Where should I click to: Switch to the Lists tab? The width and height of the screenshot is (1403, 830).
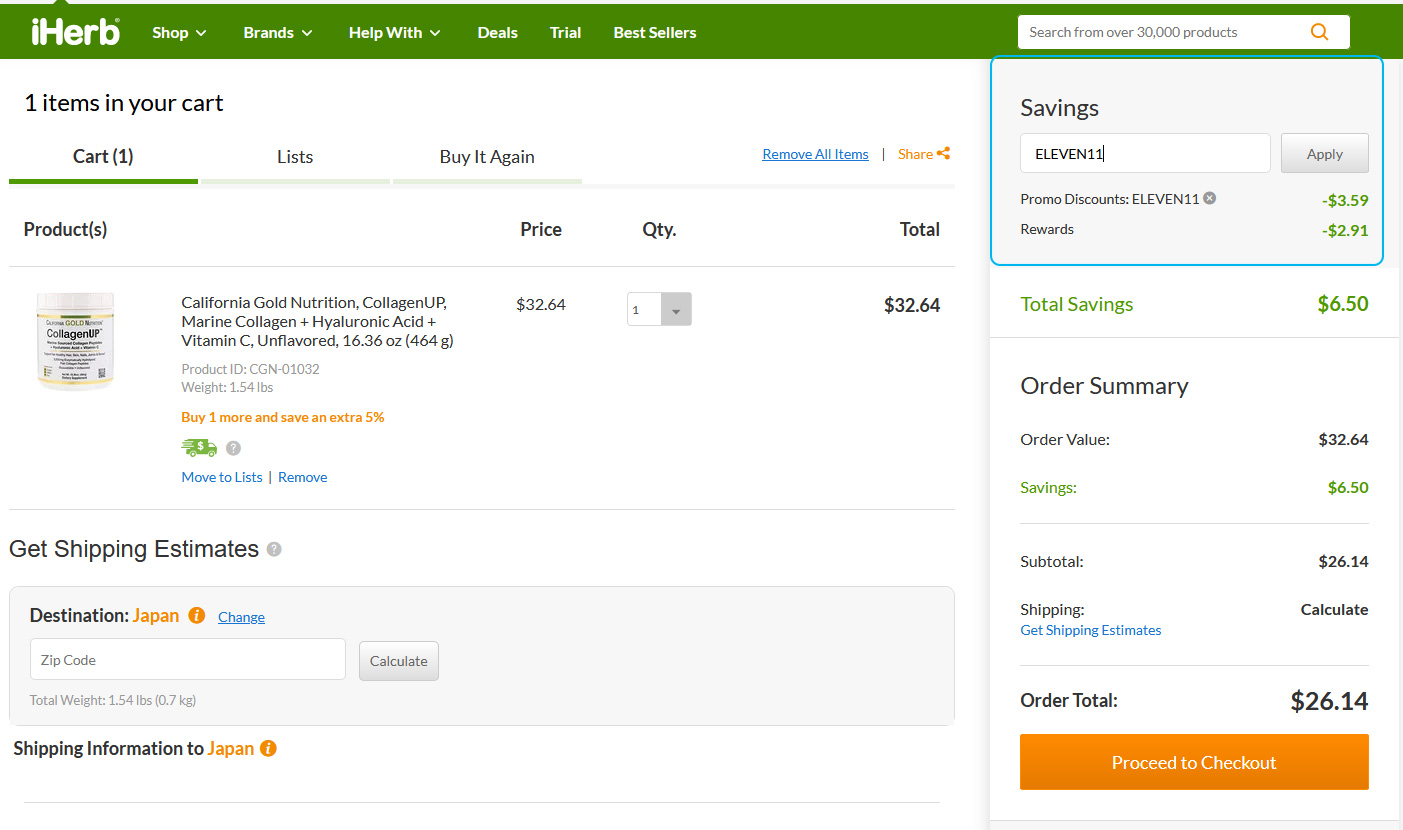click(x=295, y=157)
